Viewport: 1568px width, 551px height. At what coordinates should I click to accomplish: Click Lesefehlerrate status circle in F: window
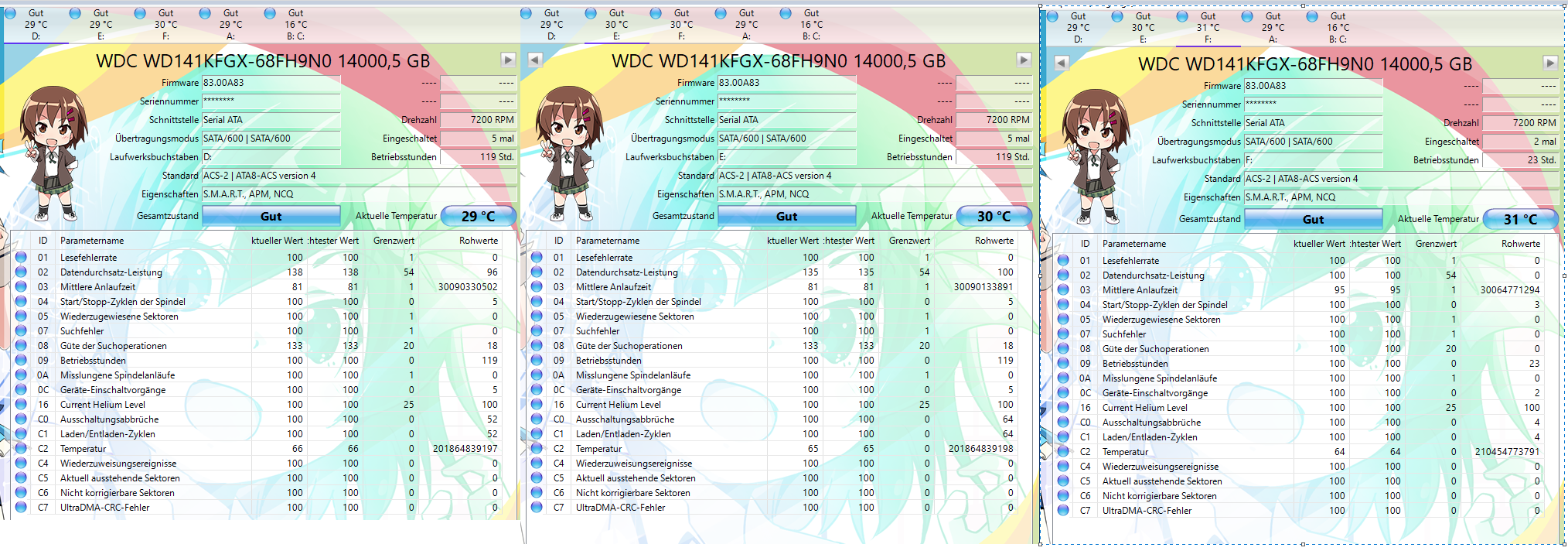pyautogui.click(x=1063, y=261)
